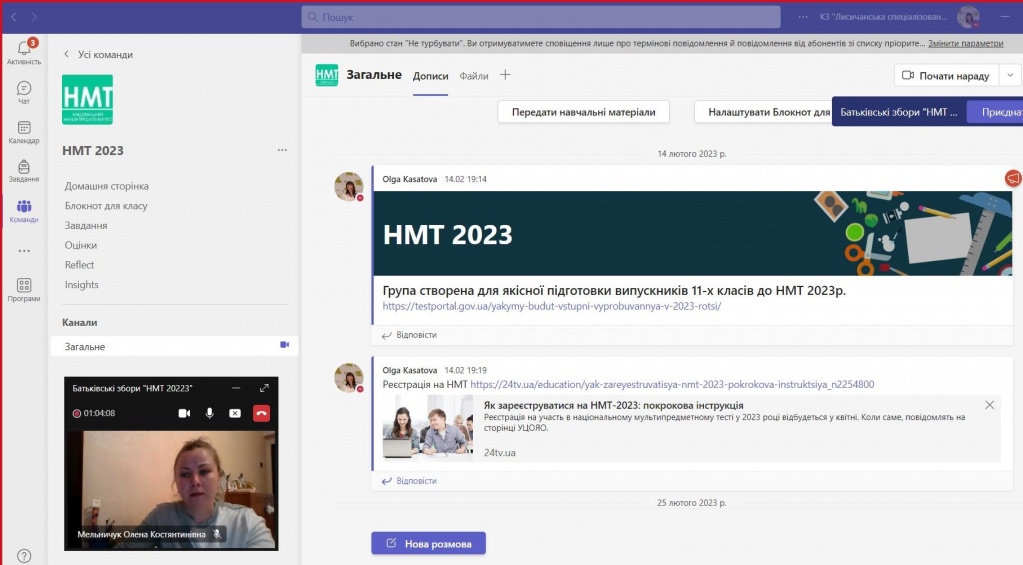Open Оцінки in the team menu

point(80,245)
